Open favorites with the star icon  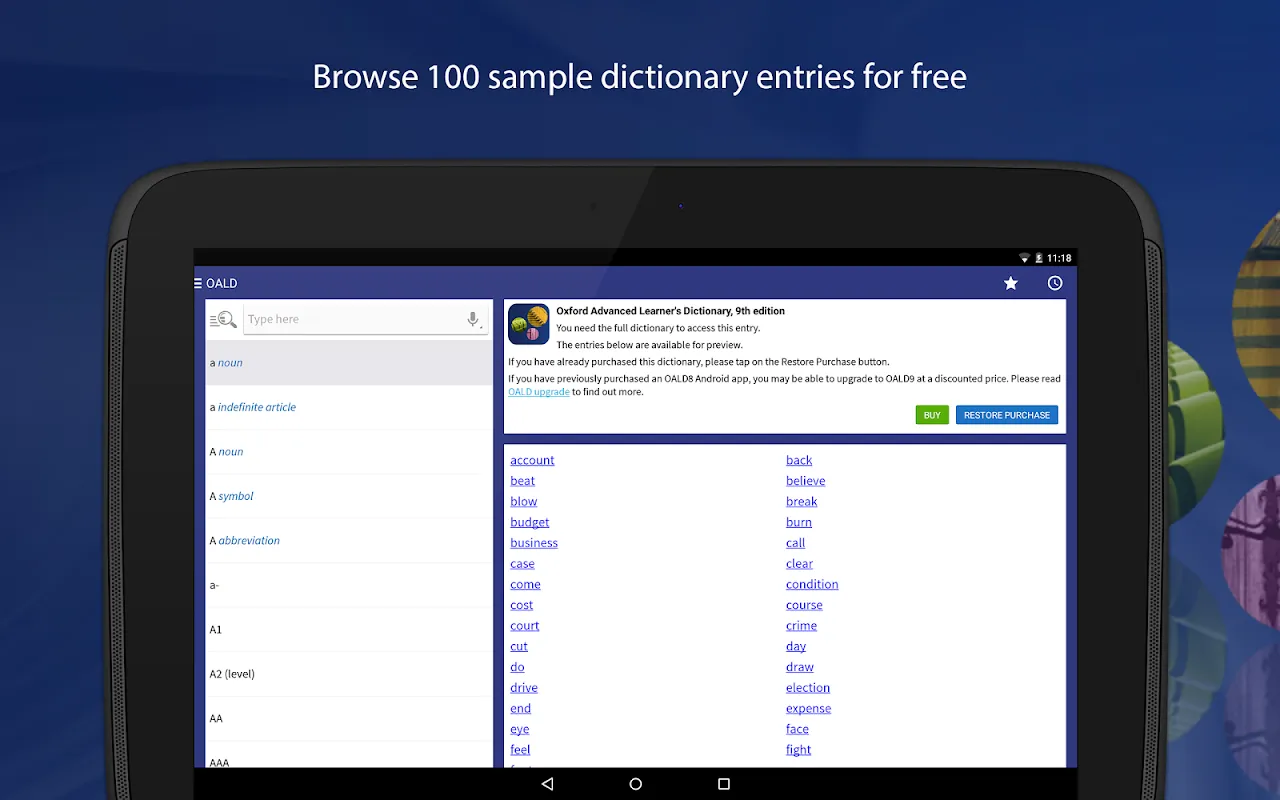(1011, 284)
